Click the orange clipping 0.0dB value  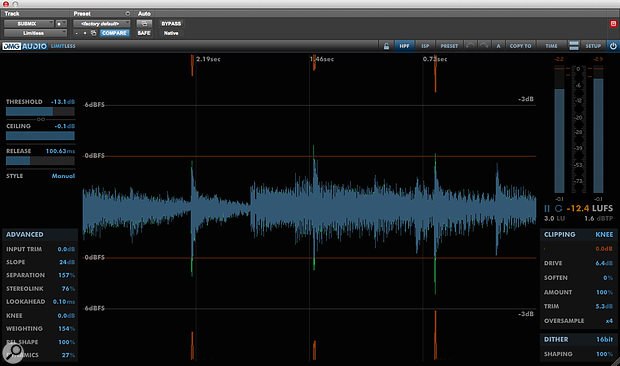click(604, 249)
